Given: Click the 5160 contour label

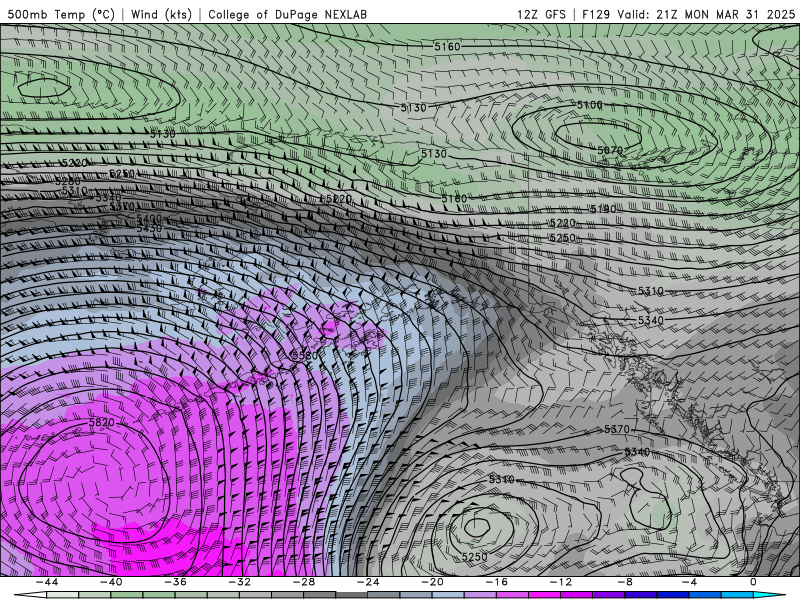Looking at the screenshot, I should 447,47.
